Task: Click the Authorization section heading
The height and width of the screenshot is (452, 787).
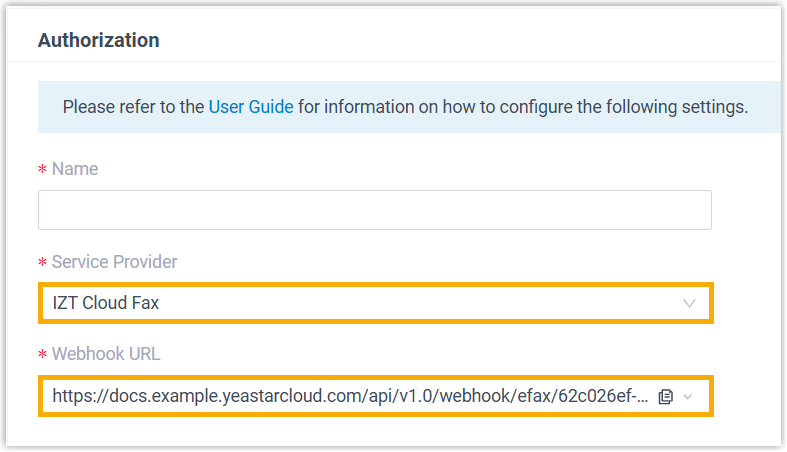Action: pyautogui.click(x=98, y=41)
